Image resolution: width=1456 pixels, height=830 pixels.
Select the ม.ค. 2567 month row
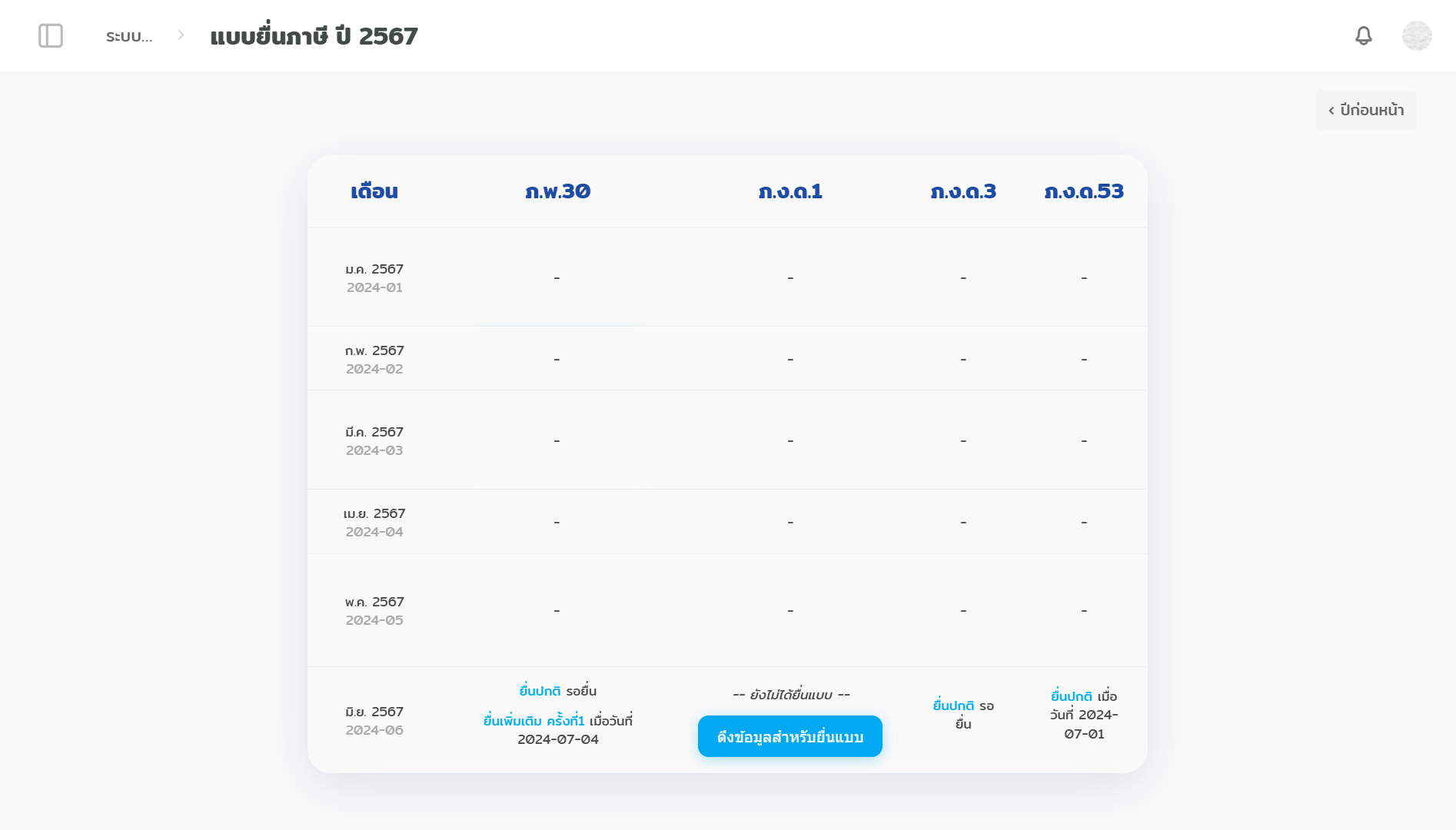click(x=374, y=277)
